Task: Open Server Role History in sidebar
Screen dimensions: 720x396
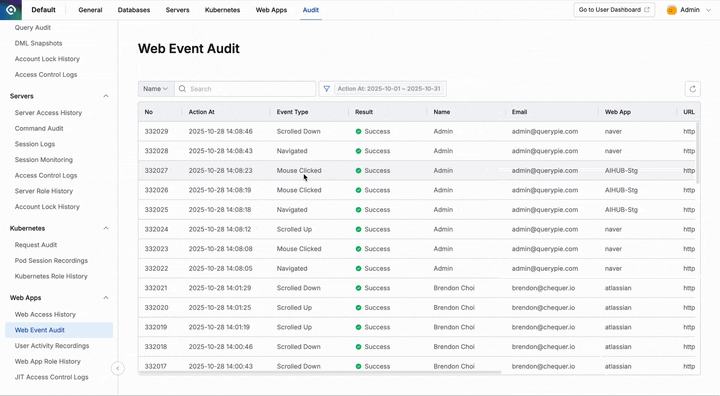Action: coord(44,191)
